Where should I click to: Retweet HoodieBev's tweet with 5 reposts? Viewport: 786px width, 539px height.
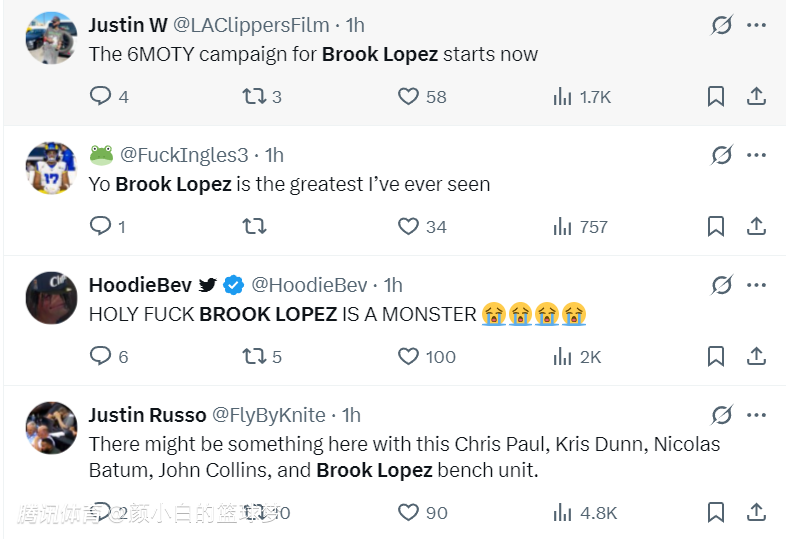tap(254, 356)
